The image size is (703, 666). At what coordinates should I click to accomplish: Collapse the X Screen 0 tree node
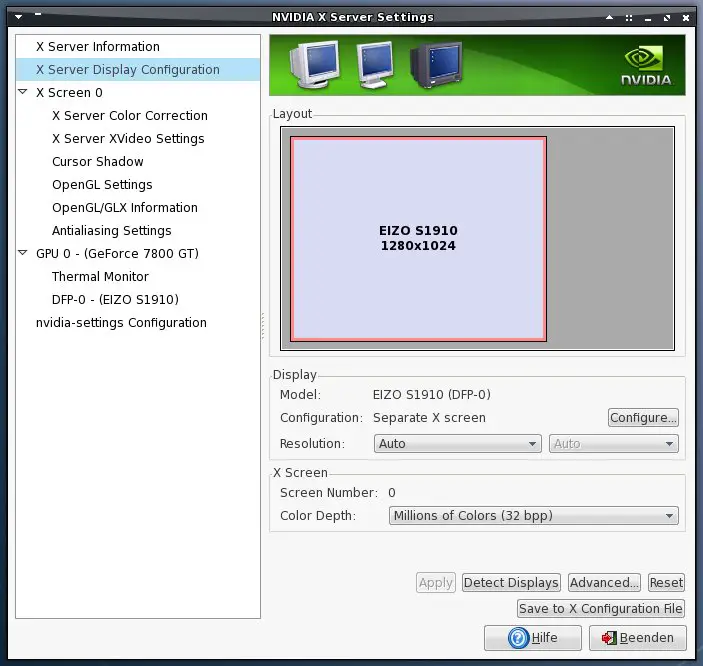coord(23,93)
